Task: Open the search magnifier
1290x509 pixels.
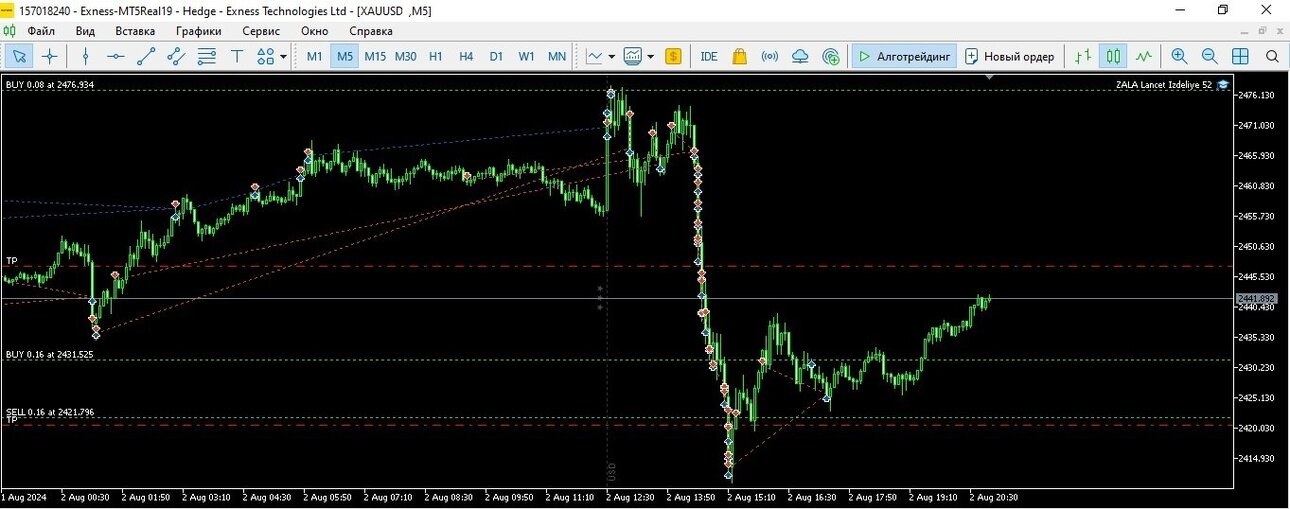Action: pos(1272,56)
